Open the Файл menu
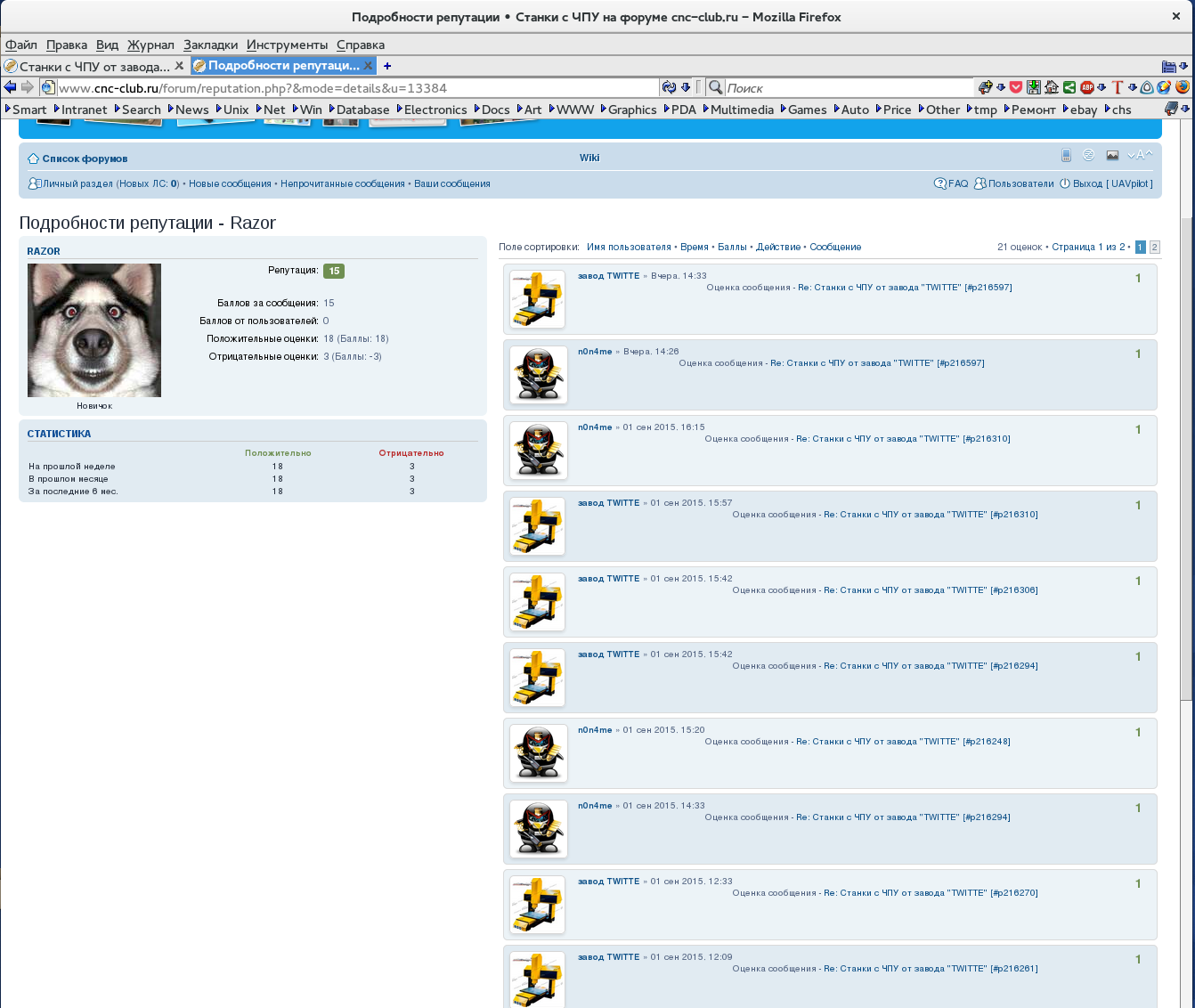The height and width of the screenshot is (1008, 1195). 21,45
